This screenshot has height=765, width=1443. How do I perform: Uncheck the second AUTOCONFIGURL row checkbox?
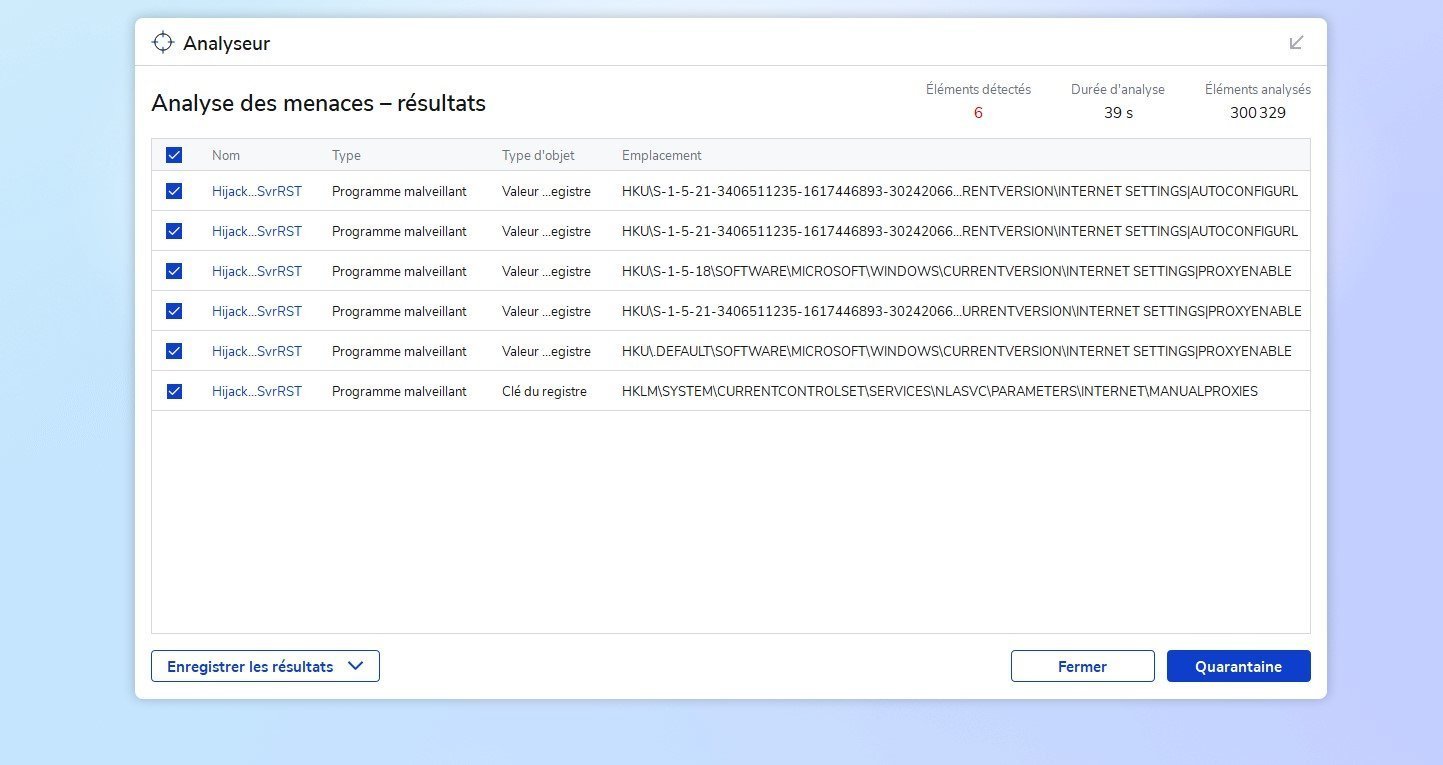tap(174, 231)
